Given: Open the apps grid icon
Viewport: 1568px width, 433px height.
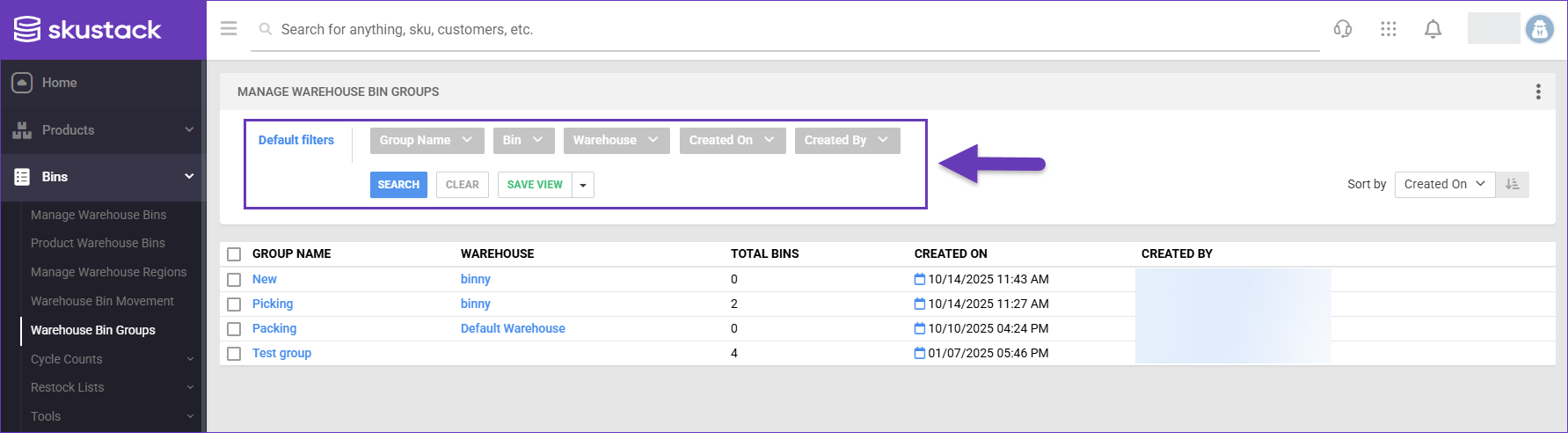Looking at the screenshot, I should (1388, 29).
